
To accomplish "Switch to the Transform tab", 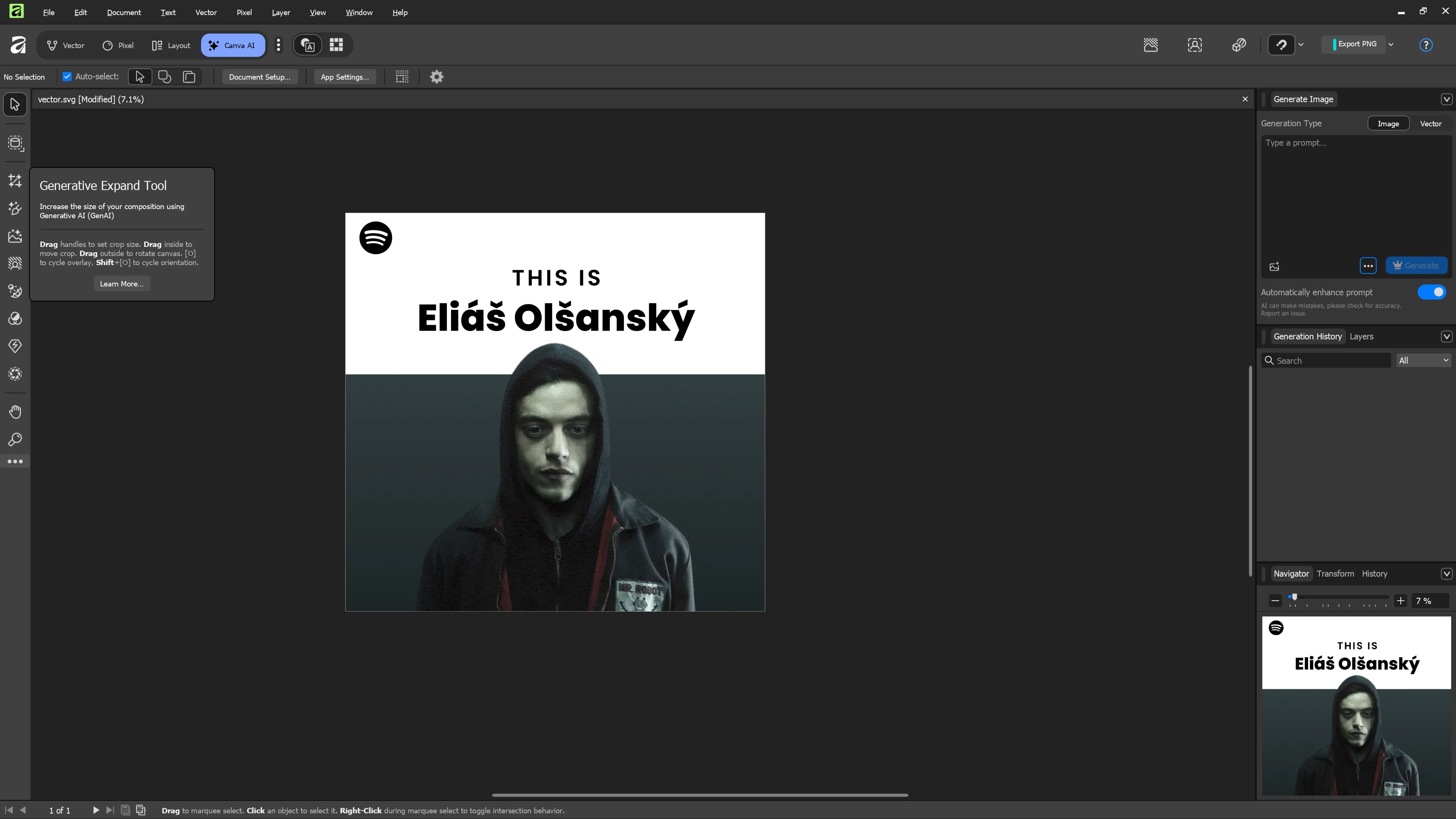I will click(x=1335, y=573).
